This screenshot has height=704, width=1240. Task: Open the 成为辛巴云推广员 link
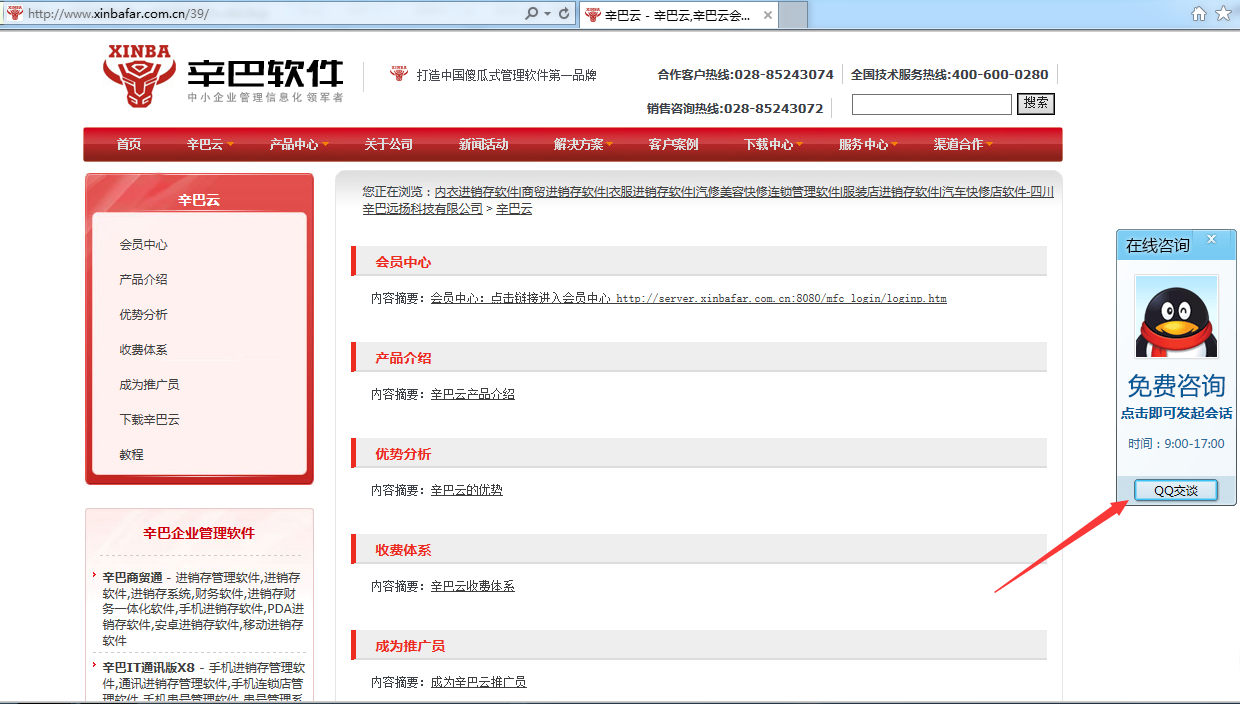tap(479, 682)
